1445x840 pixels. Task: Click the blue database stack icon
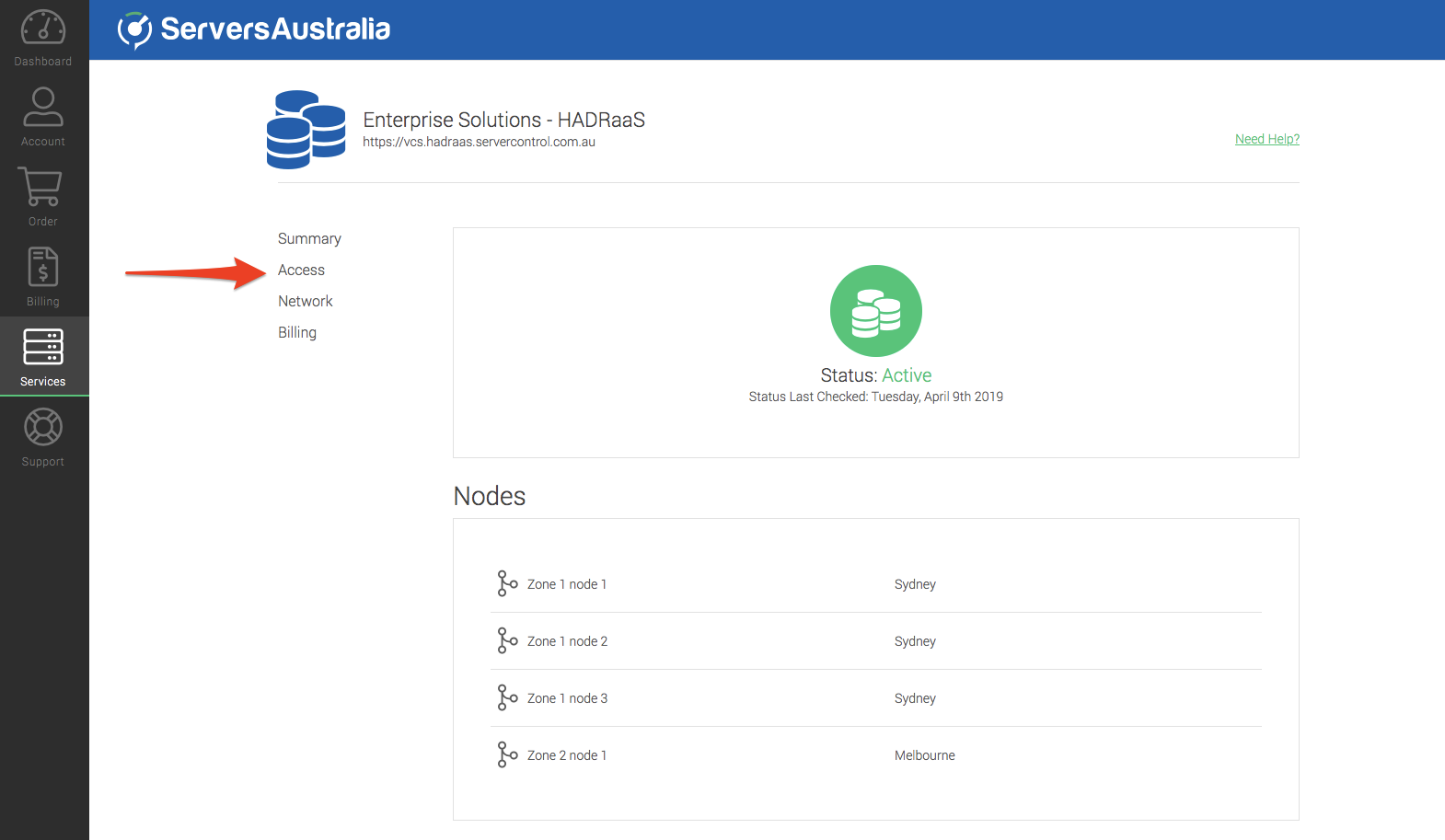tap(306, 130)
